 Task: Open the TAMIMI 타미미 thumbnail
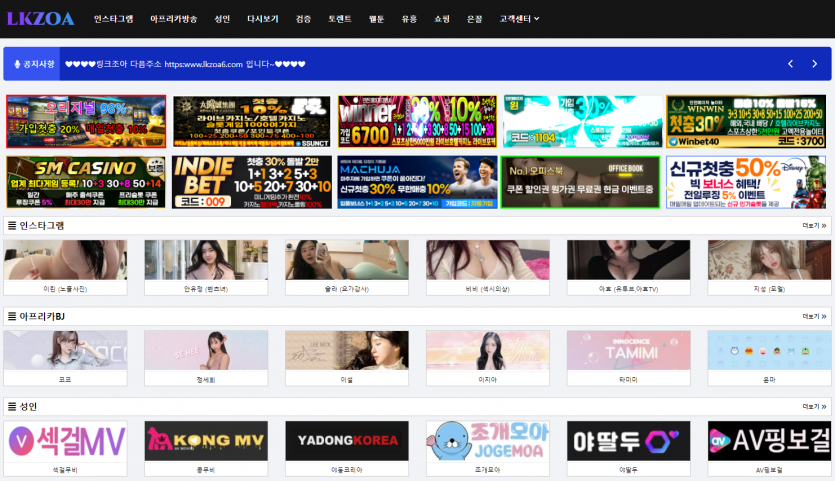pos(628,350)
